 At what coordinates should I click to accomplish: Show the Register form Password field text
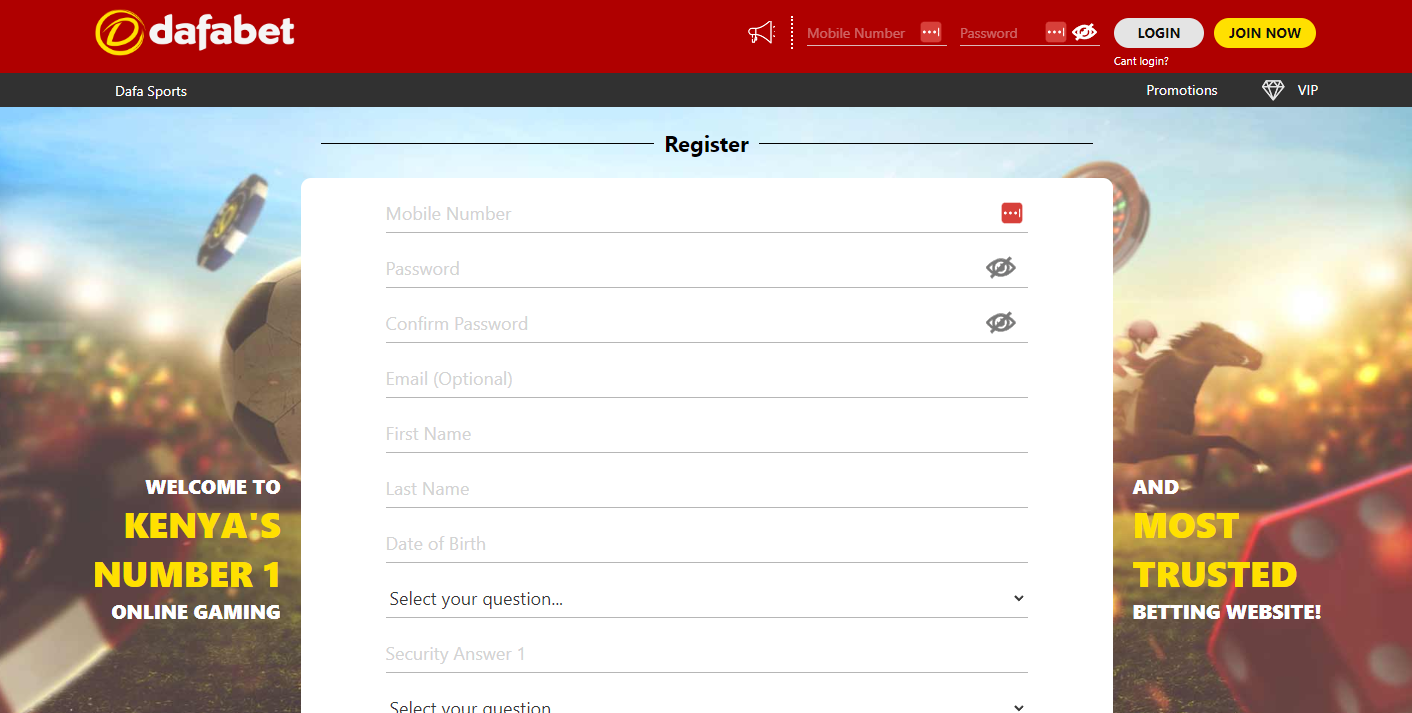(1000, 267)
